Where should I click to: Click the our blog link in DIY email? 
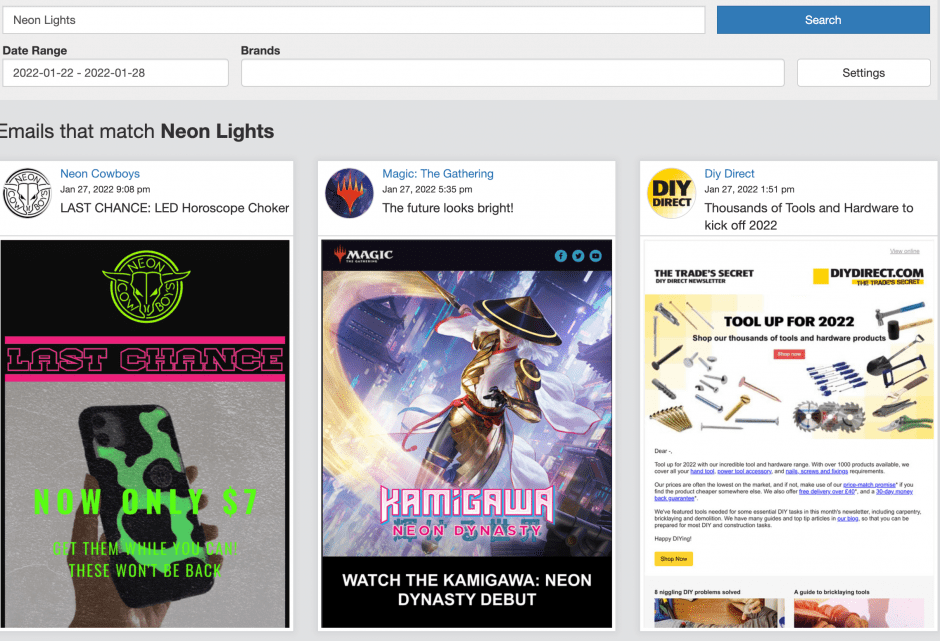[x=848, y=519]
